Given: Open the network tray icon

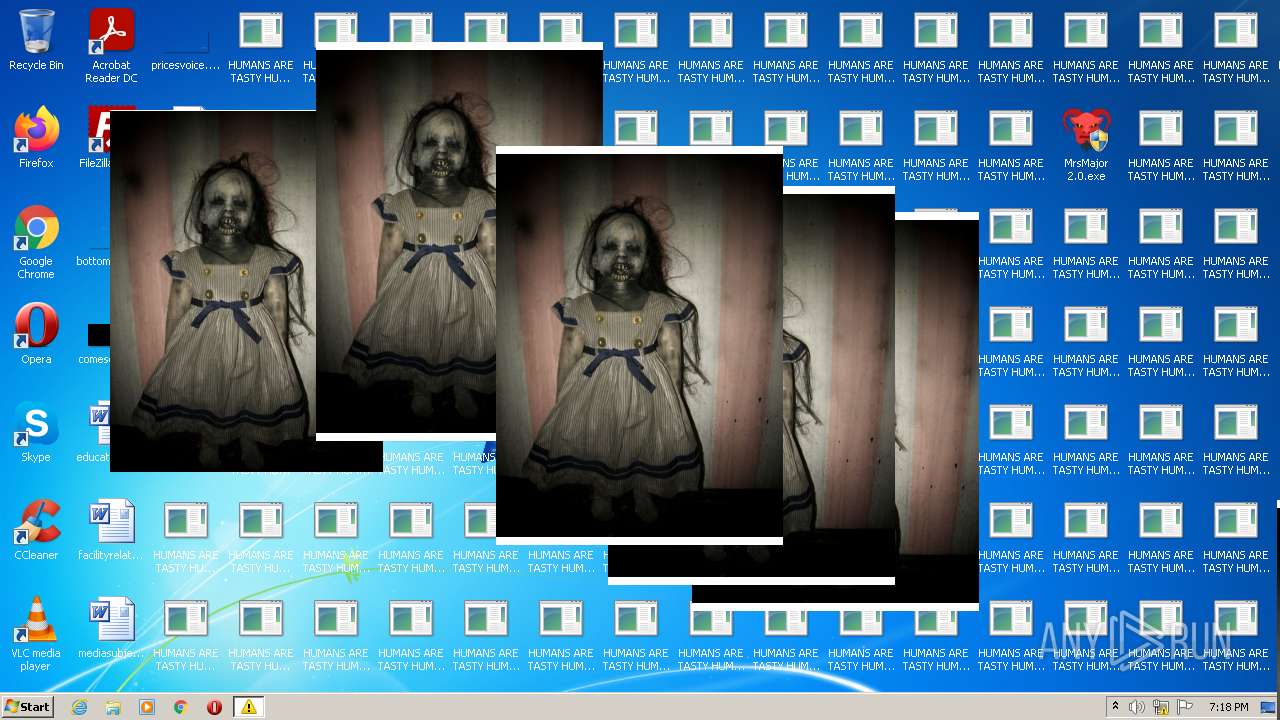Looking at the screenshot, I should pyautogui.click(x=1161, y=707).
